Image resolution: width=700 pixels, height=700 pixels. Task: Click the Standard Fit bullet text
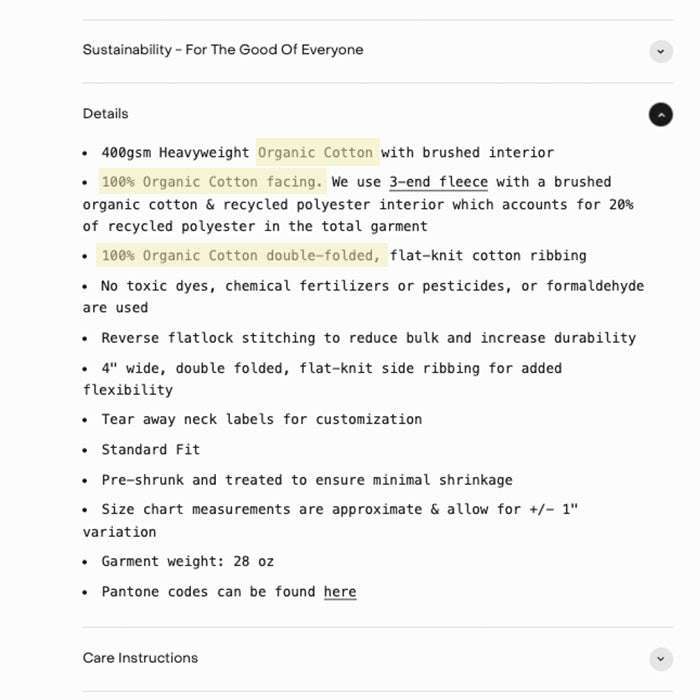(150, 450)
